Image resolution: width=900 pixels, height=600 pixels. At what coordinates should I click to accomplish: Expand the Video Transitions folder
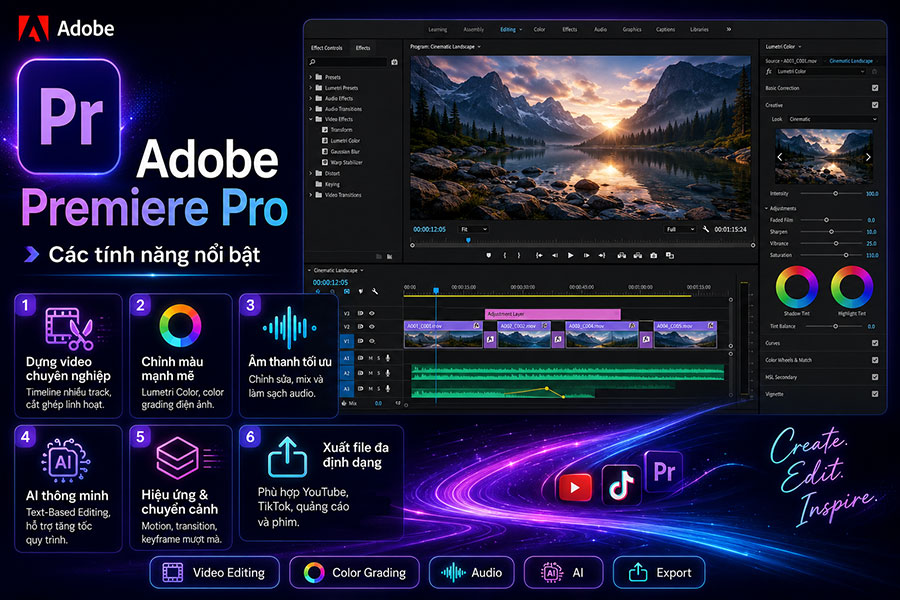pyautogui.click(x=311, y=195)
